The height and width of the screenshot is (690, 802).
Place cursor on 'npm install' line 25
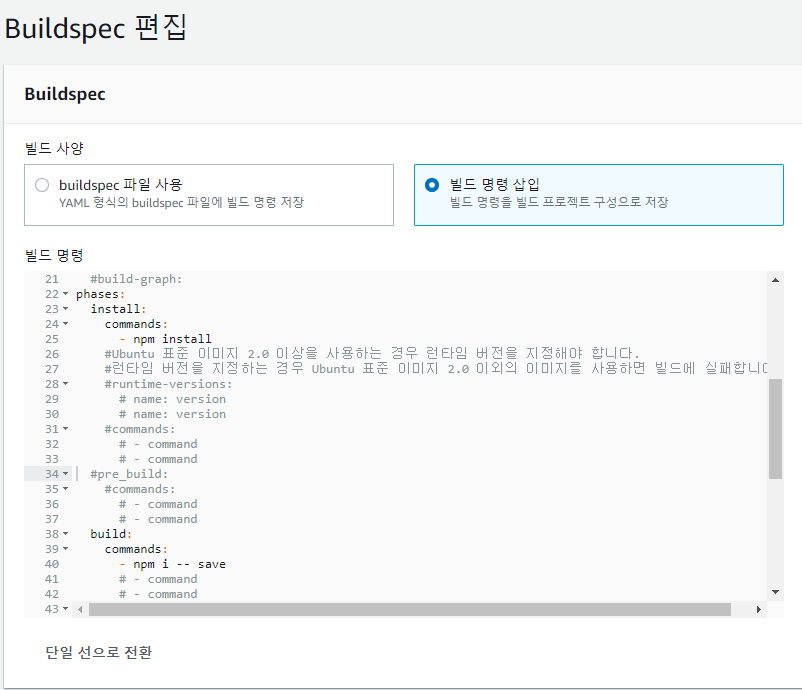click(172, 339)
